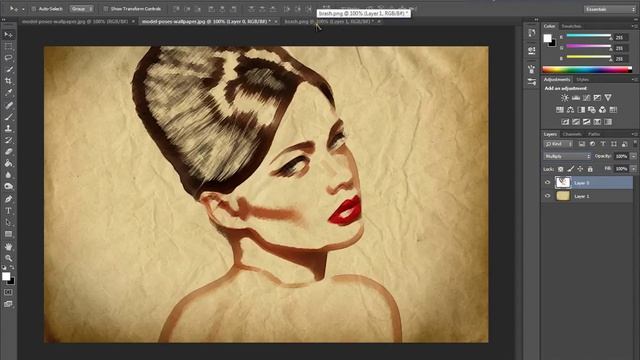Add a Vibrance adjustment
Image resolution: width=640 pixels, height=360 pixels.
click(x=608, y=98)
